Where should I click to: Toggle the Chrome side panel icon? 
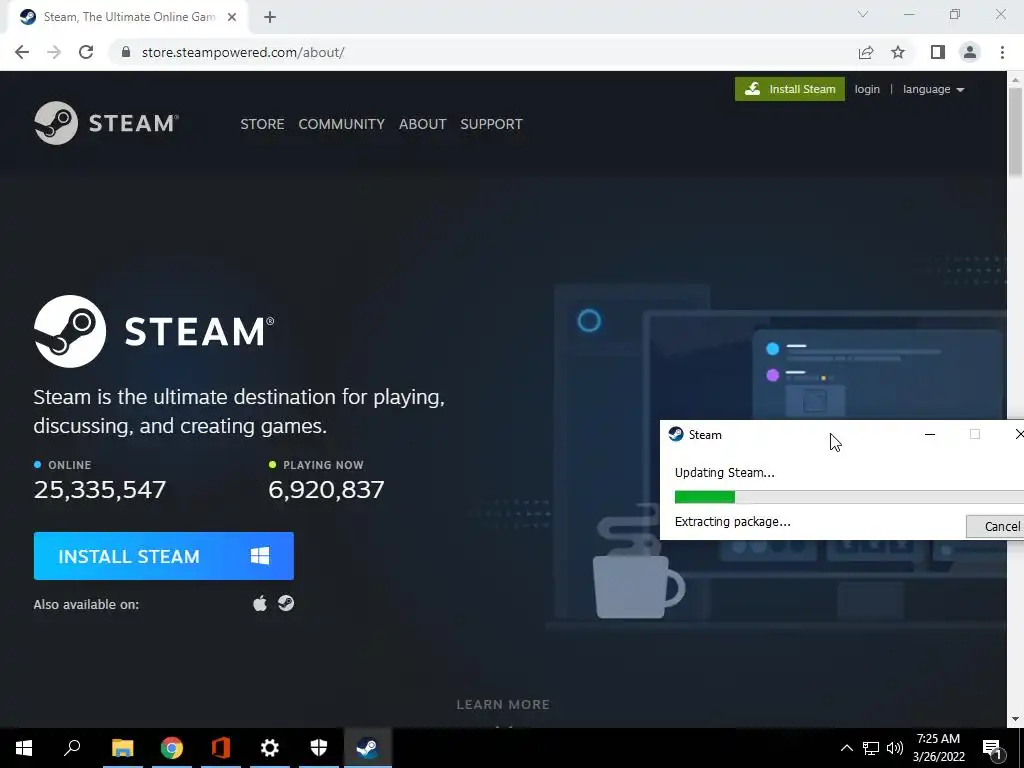click(938, 52)
